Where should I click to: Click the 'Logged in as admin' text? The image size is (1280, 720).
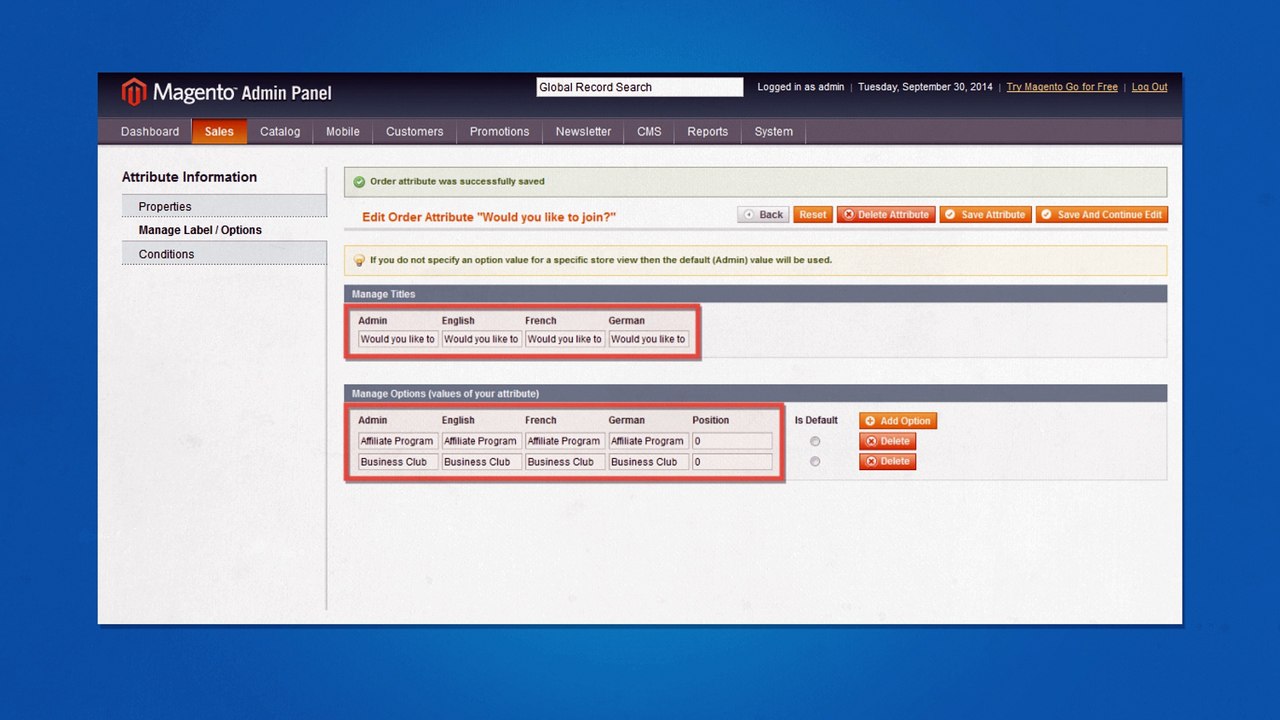click(x=801, y=87)
